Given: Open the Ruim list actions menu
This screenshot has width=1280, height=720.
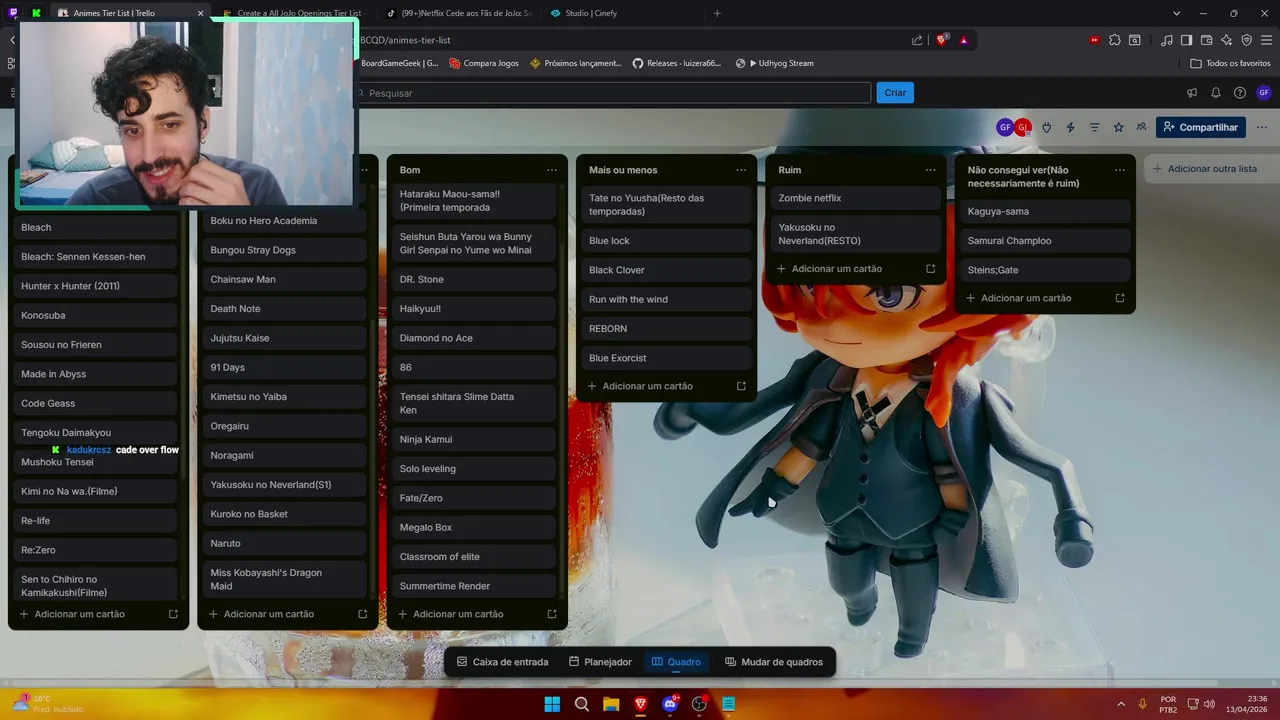Looking at the screenshot, I should coord(930,170).
